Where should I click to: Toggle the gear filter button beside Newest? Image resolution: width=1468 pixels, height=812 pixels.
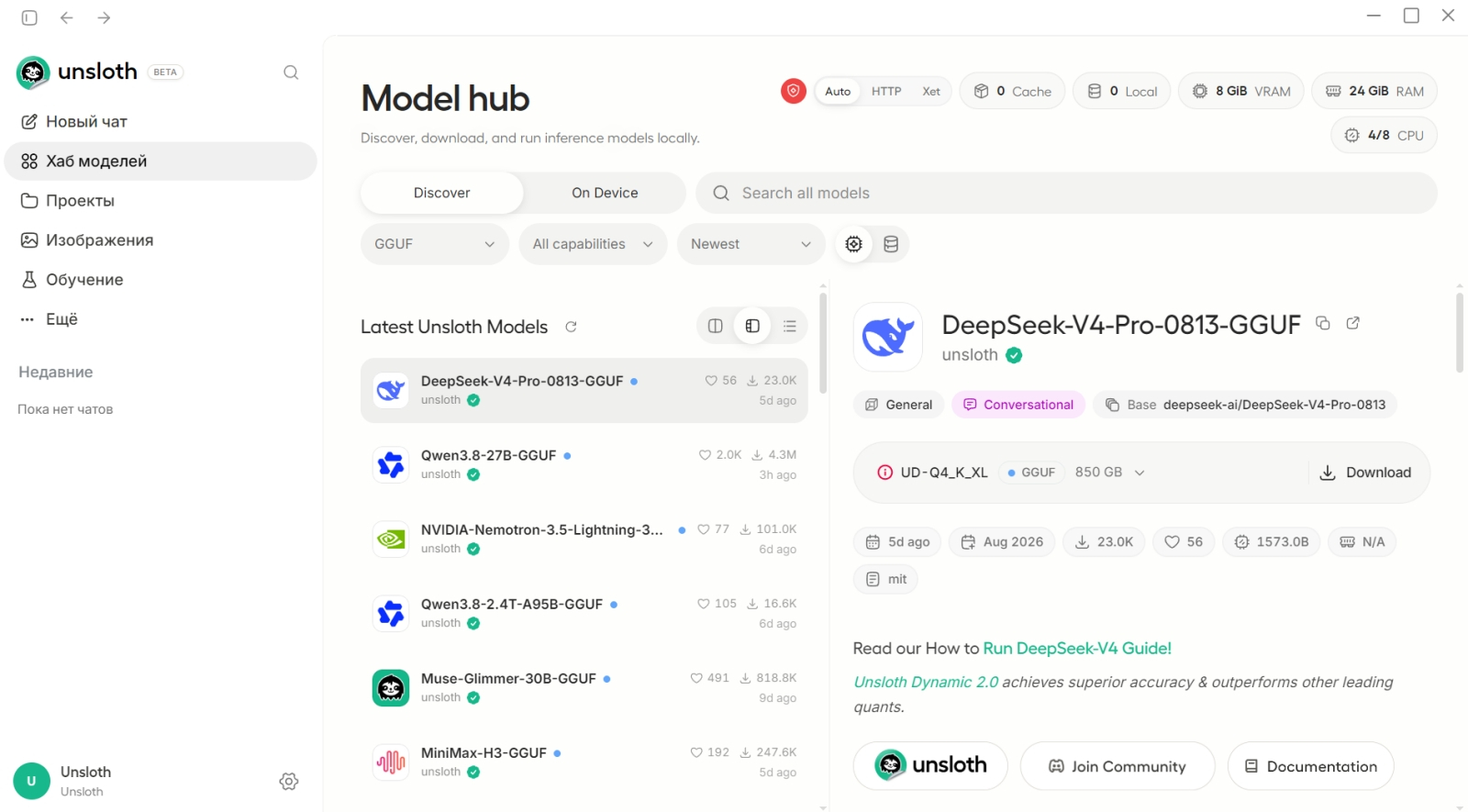[x=854, y=244]
